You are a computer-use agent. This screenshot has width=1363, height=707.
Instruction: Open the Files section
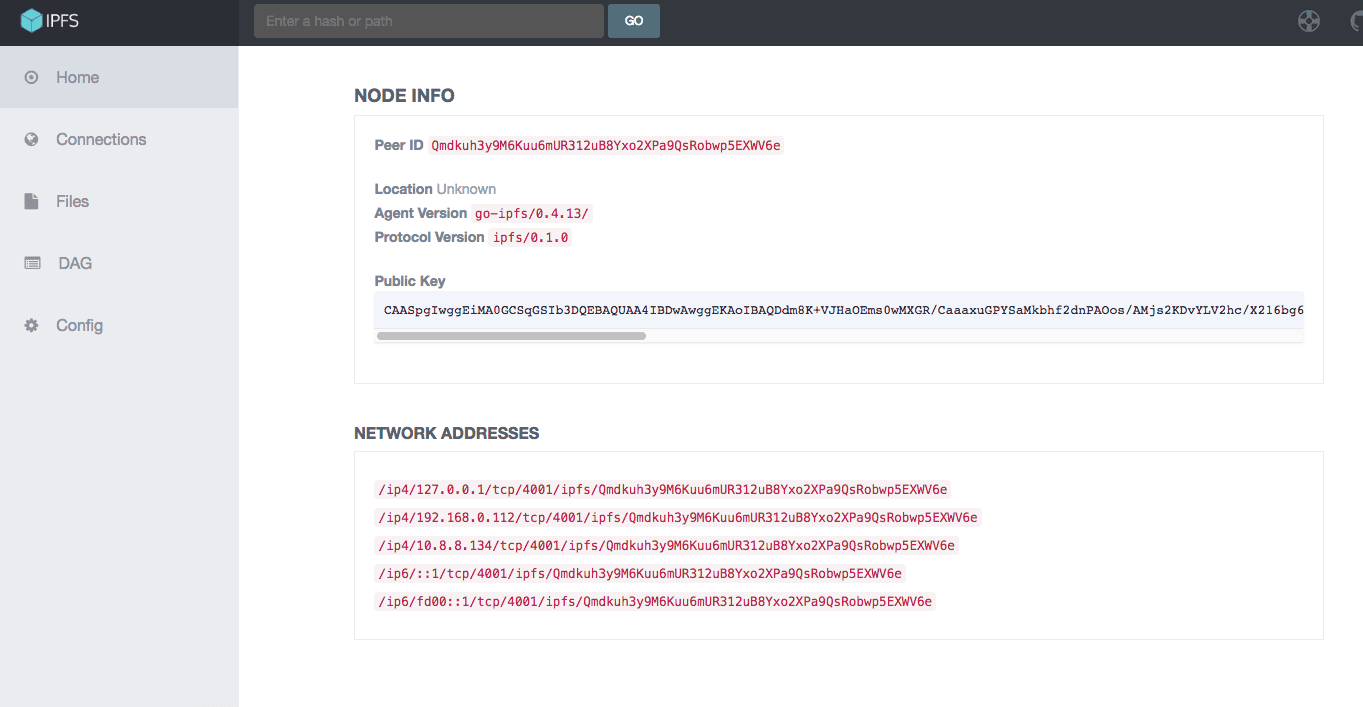click(119, 201)
